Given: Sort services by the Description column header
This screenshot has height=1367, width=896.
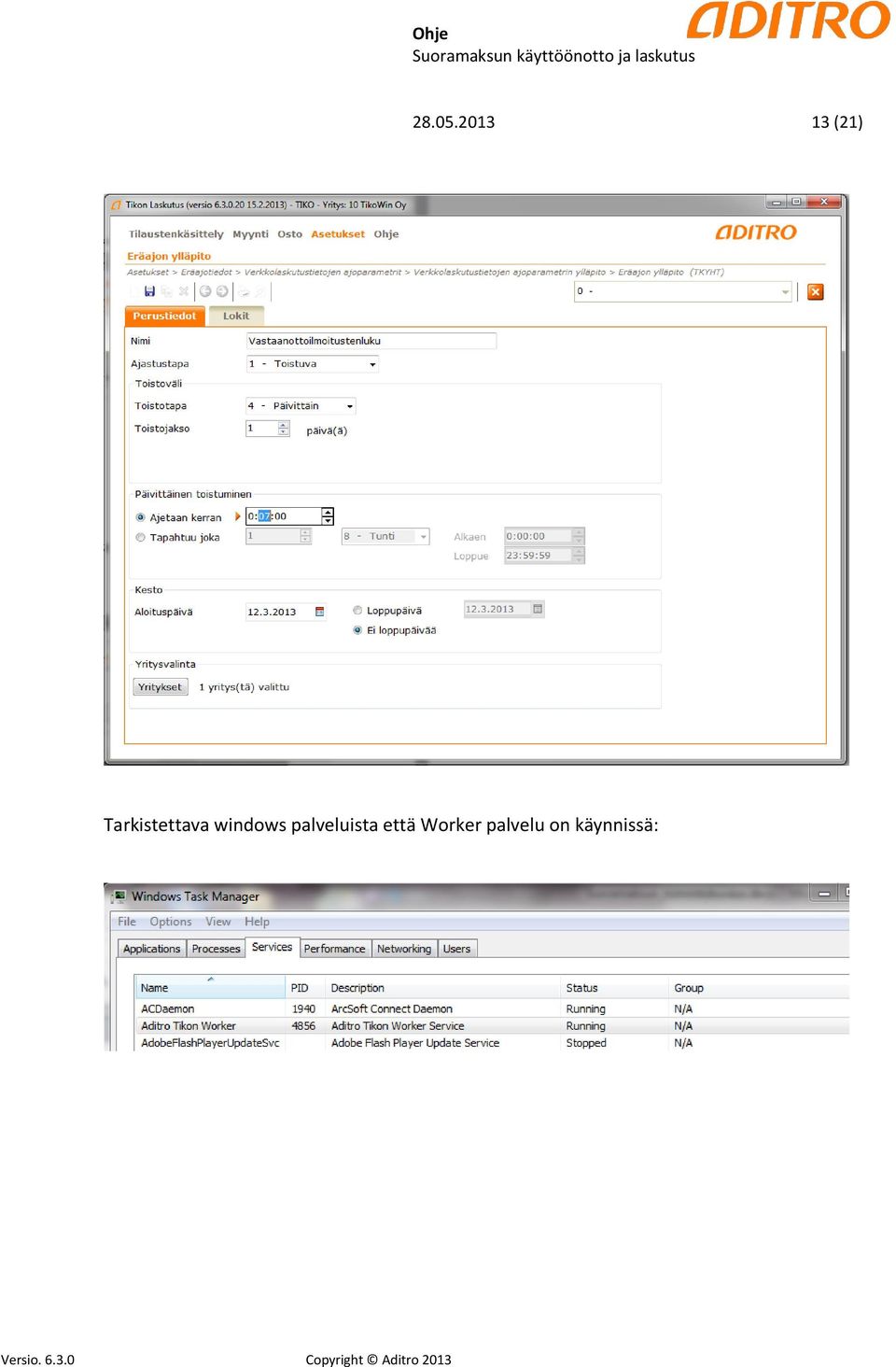Looking at the screenshot, I should tap(442, 988).
